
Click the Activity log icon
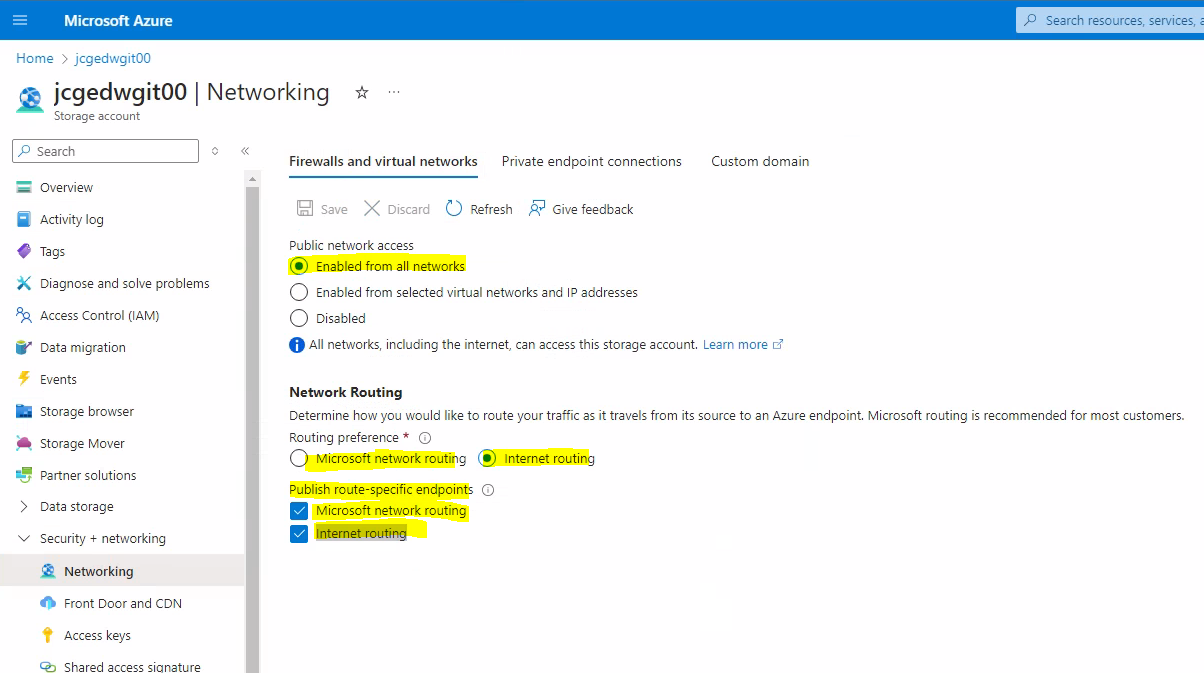tap(24, 219)
